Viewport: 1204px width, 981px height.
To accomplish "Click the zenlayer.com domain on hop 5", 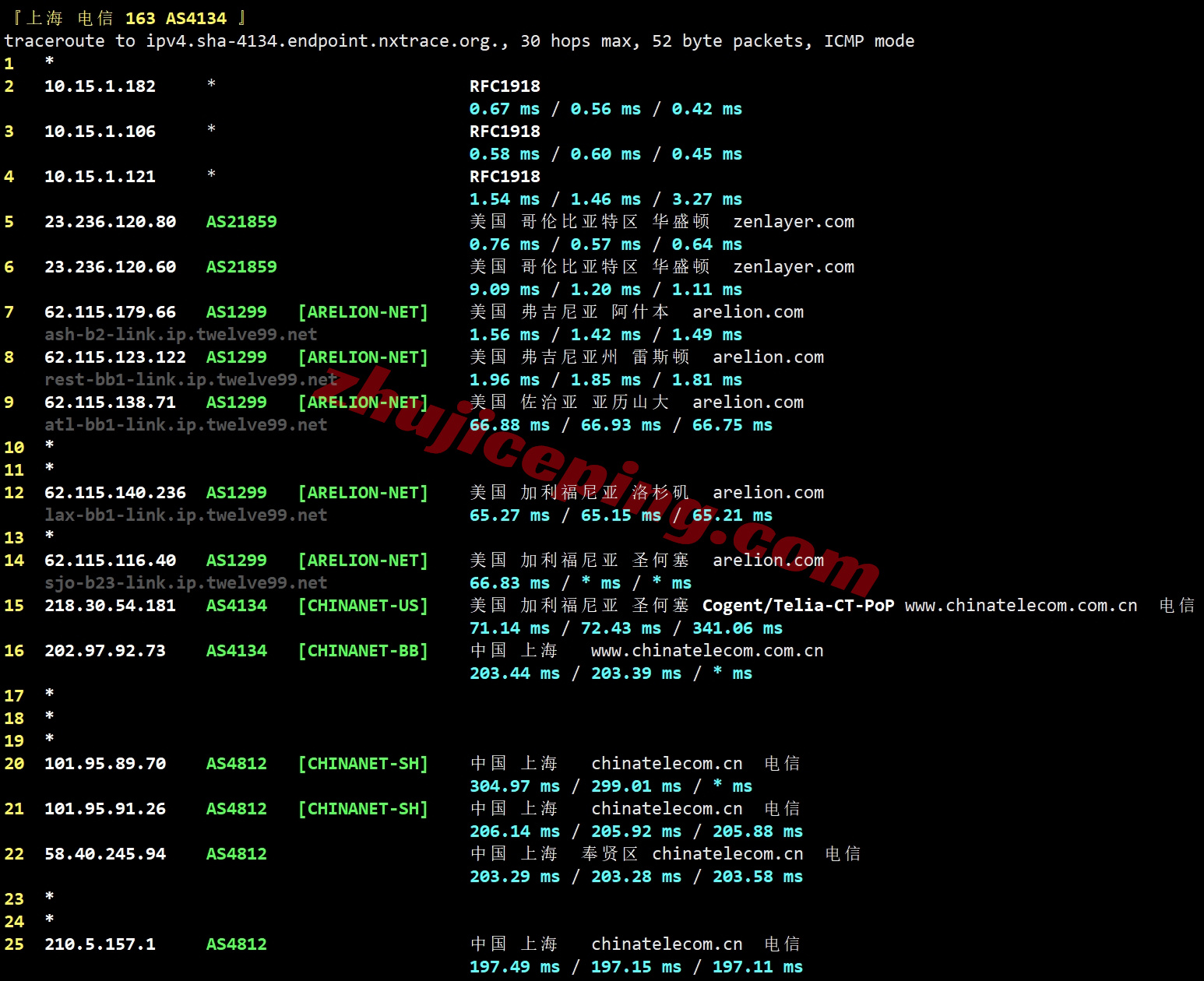I will (x=793, y=222).
